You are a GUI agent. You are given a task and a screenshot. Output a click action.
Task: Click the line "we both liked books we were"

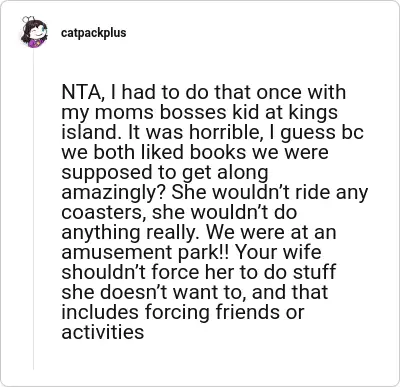point(195,152)
